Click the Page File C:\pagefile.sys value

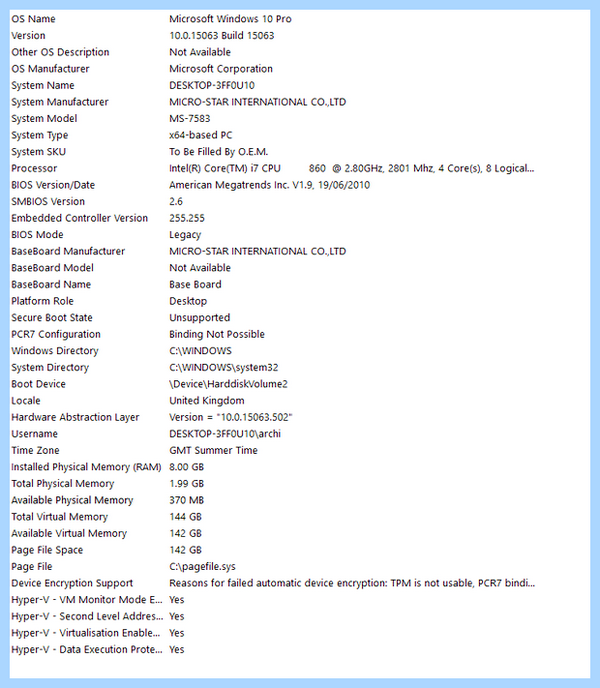coord(202,566)
